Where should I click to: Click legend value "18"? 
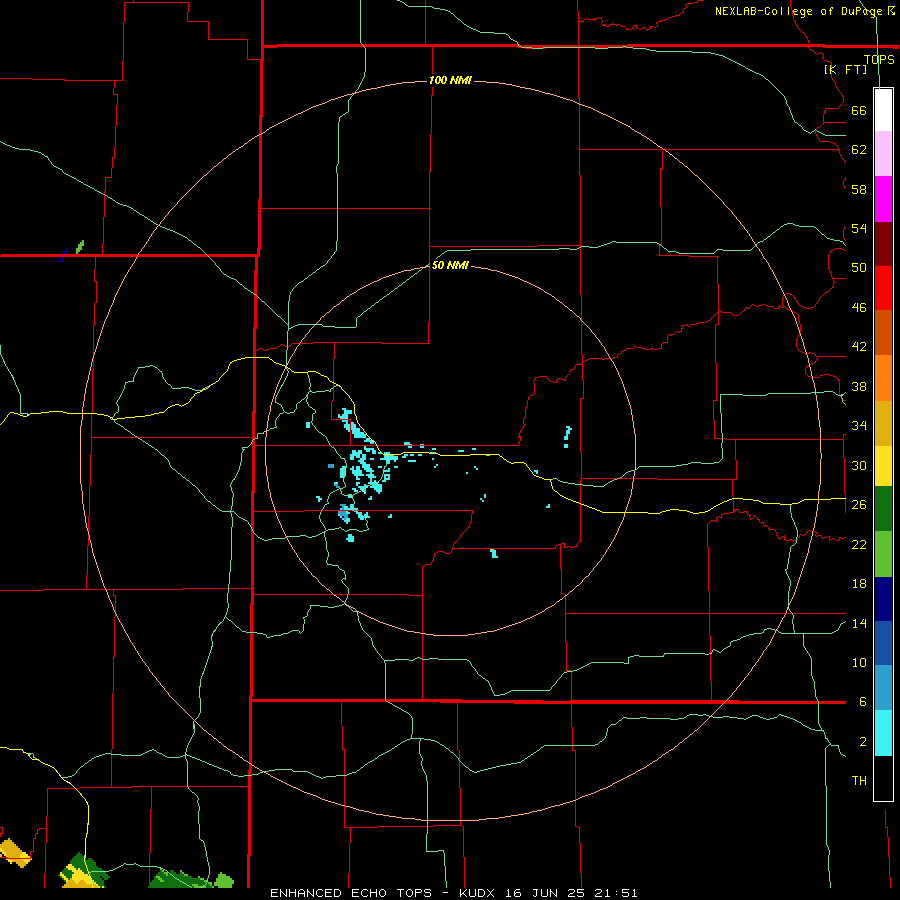click(x=859, y=584)
